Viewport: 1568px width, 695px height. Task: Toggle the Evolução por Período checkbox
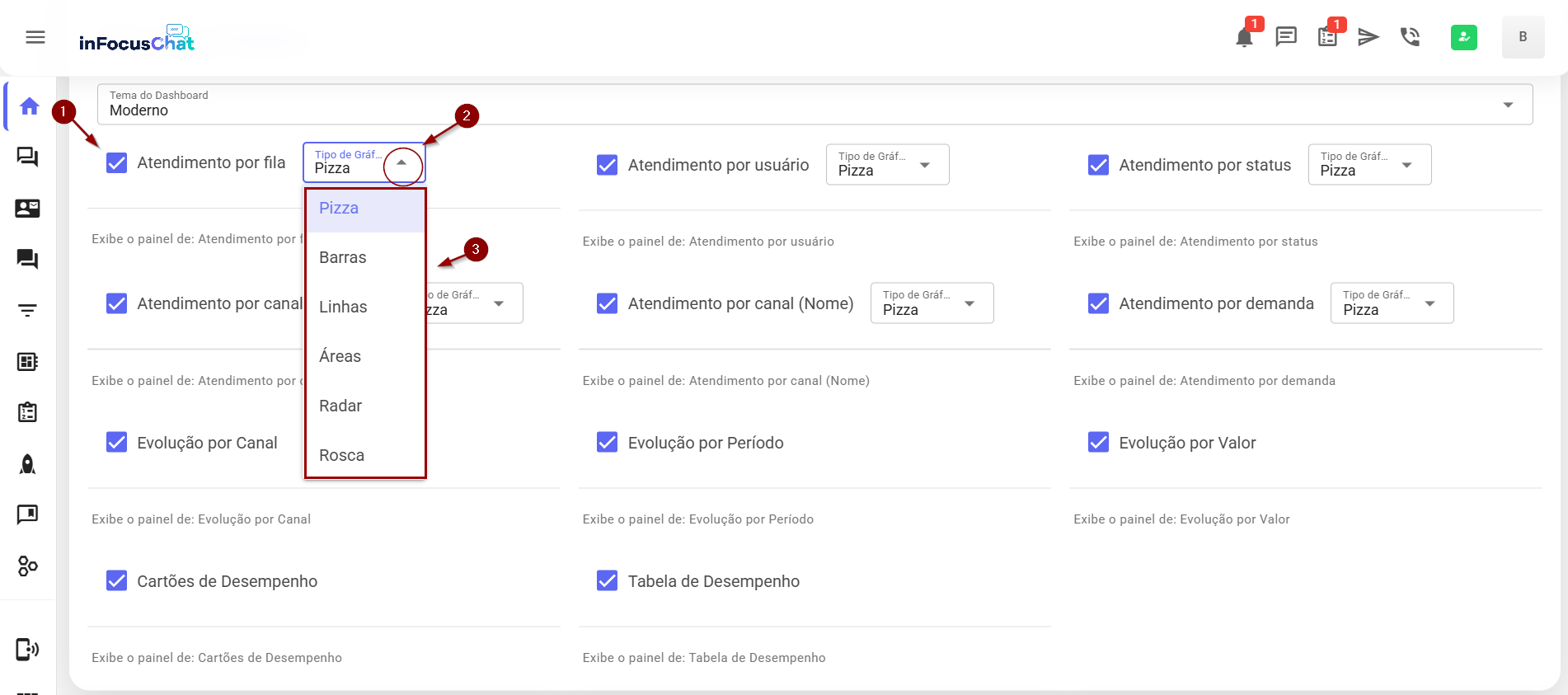coord(608,443)
